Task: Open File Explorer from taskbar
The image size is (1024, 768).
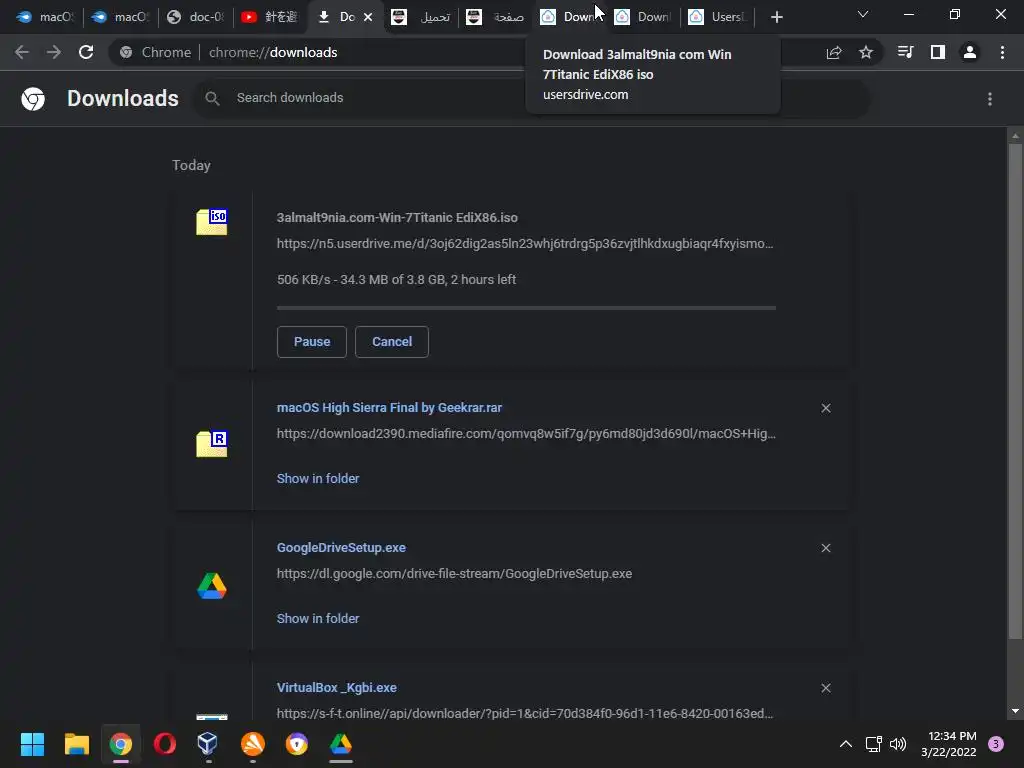Action: tap(76, 744)
